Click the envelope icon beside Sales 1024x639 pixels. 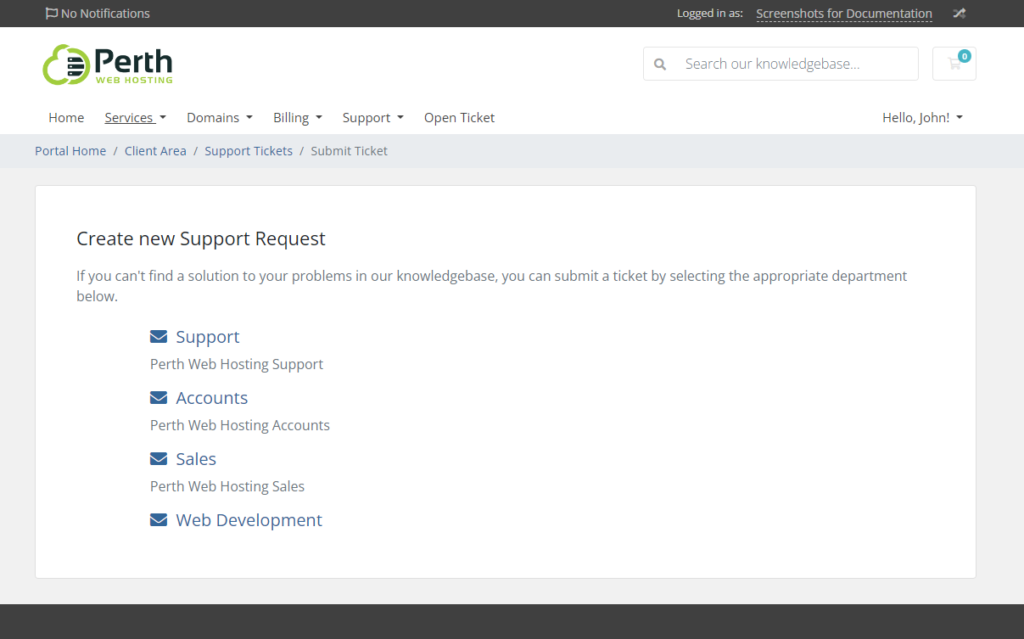click(159, 459)
